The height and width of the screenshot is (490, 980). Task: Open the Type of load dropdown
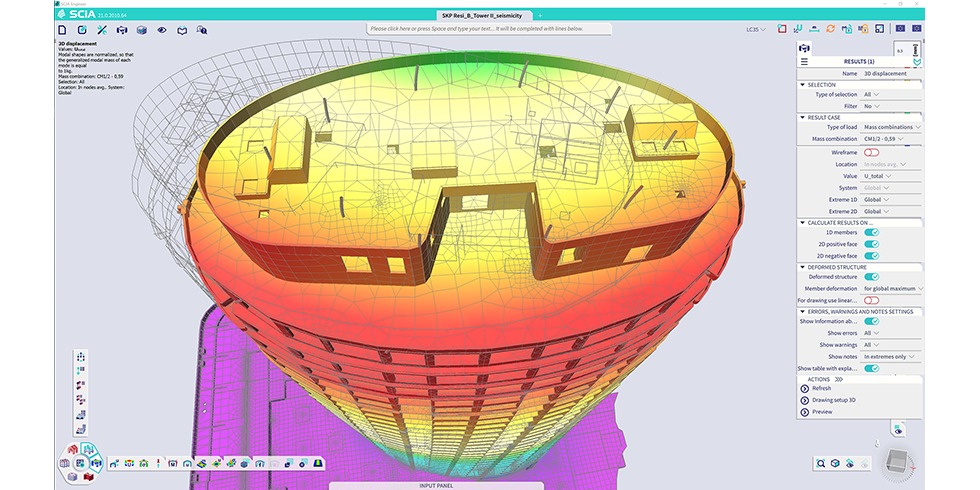pos(893,127)
